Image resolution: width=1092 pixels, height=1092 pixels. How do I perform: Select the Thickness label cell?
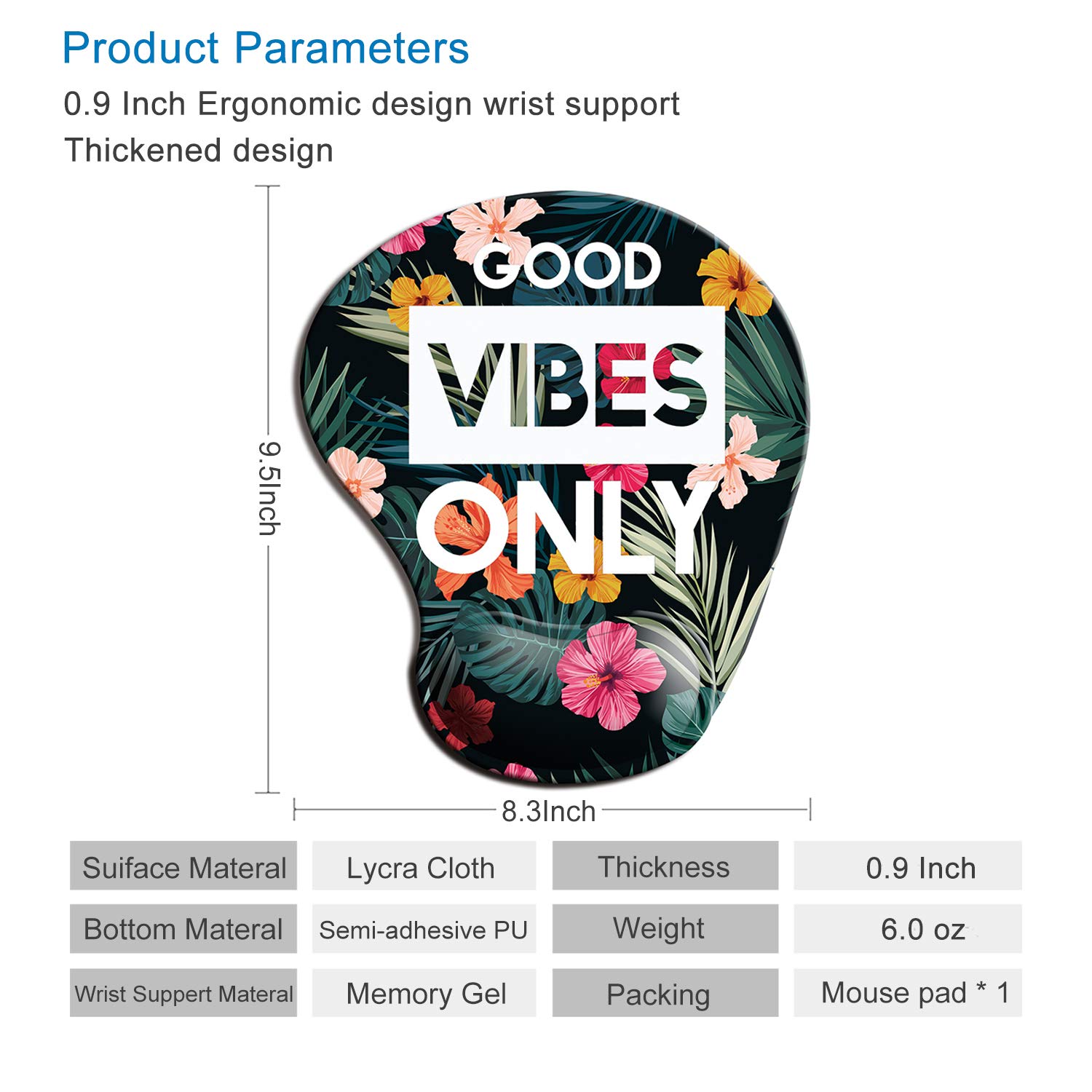665,866
